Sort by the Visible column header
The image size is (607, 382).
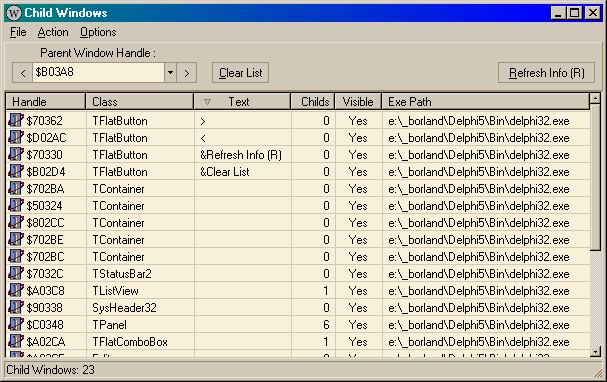358,102
